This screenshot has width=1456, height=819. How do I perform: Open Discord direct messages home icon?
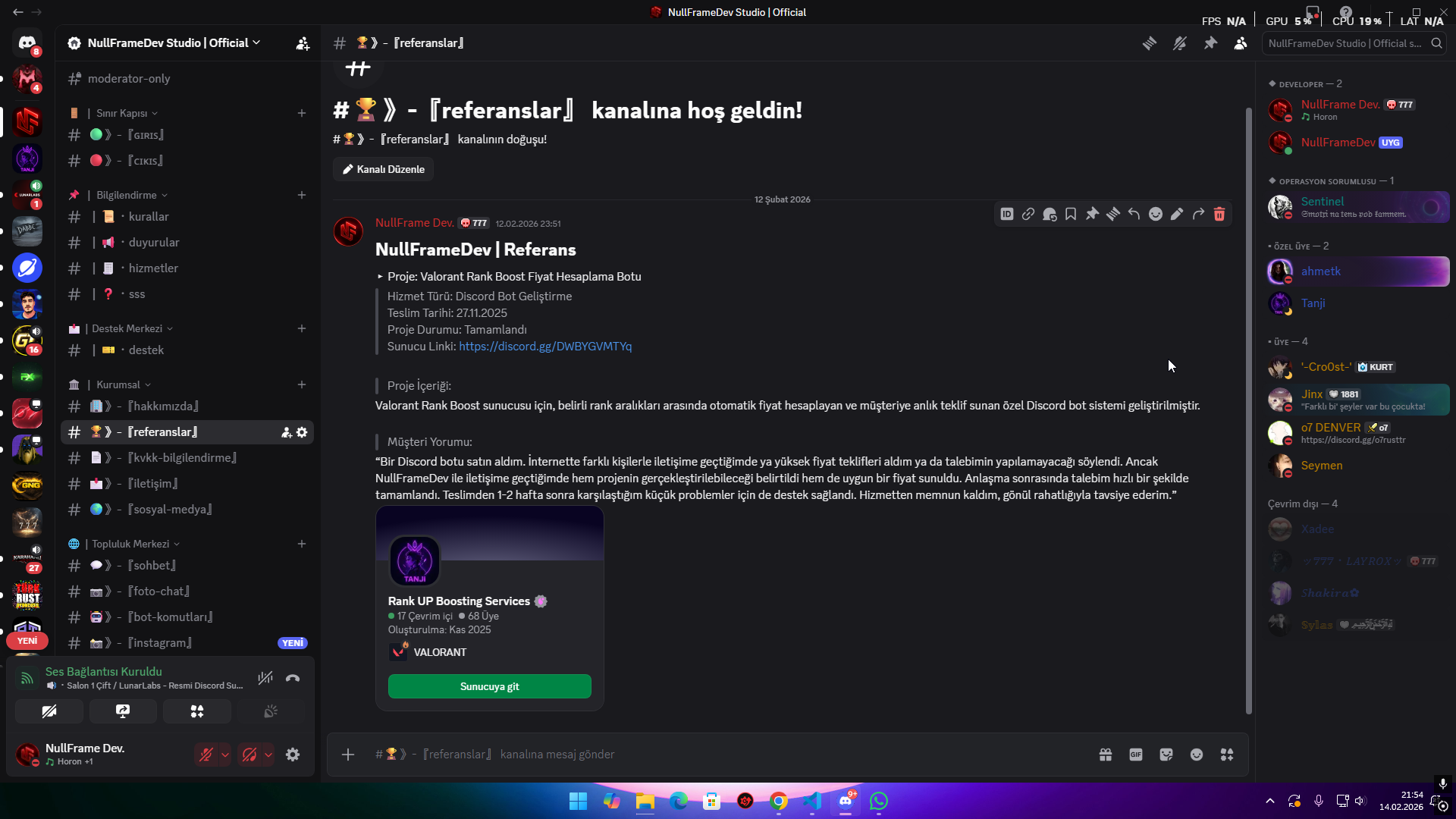[27, 43]
